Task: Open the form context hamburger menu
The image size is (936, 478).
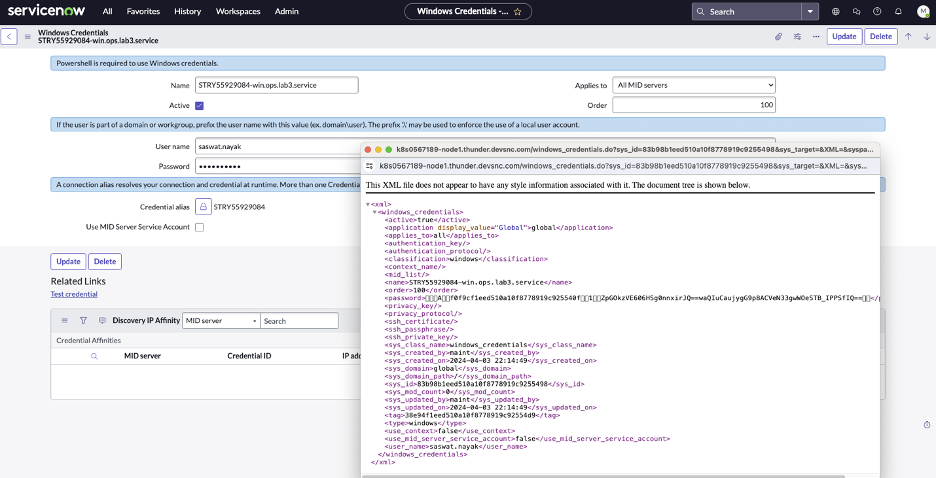Action: (x=27, y=36)
